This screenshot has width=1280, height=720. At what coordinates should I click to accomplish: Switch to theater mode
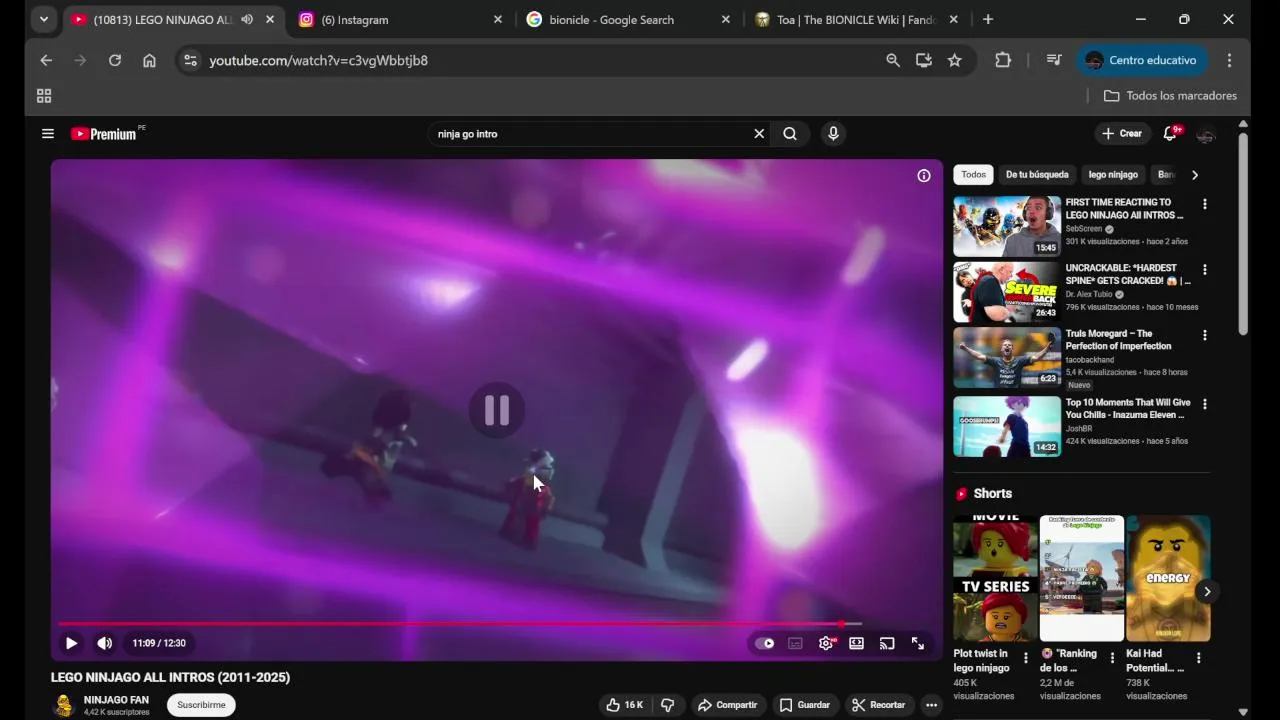tap(856, 643)
